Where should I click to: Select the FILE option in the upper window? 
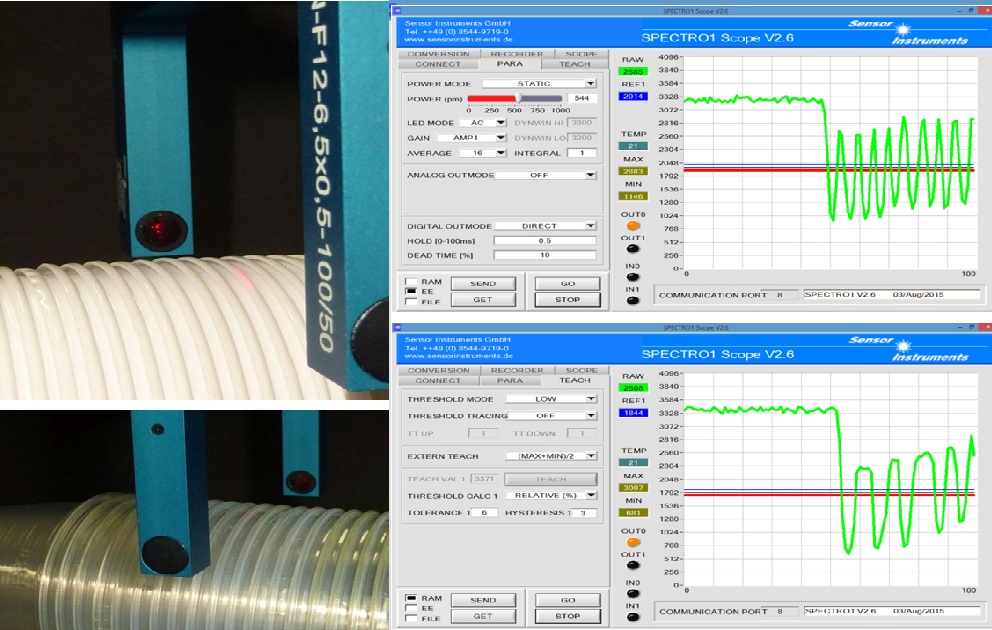tap(411, 302)
